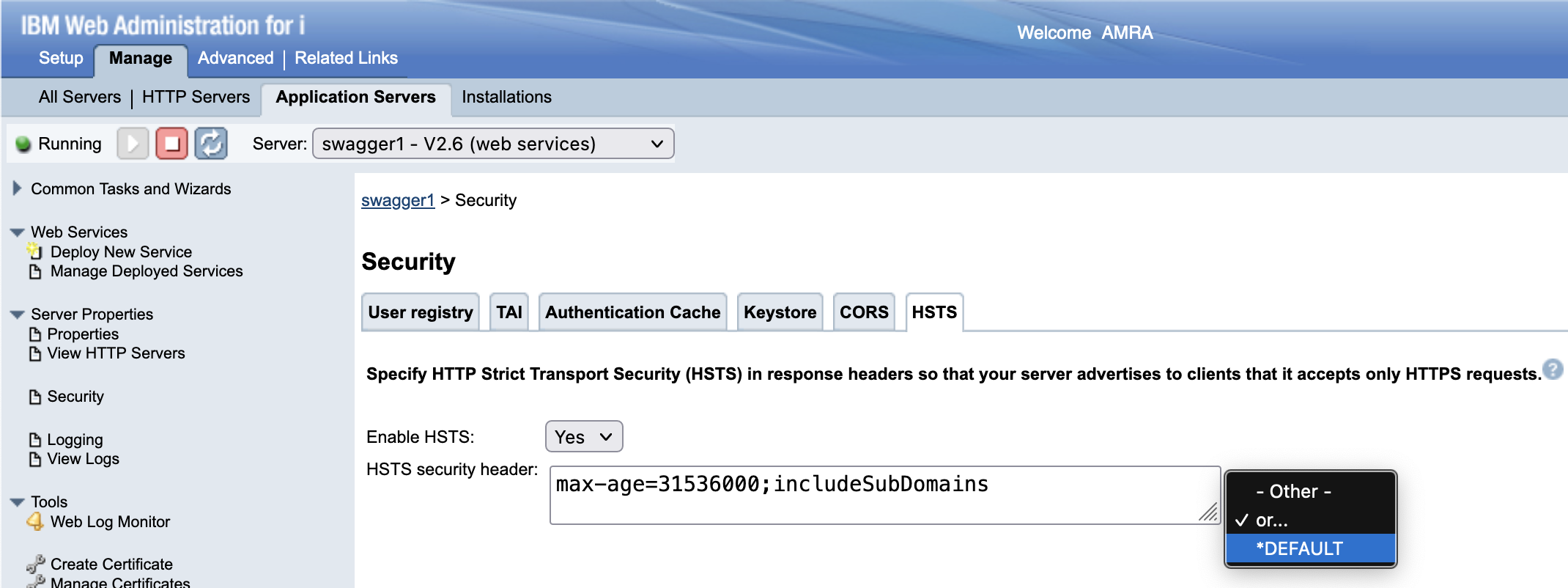Viewport: 1568px width, 588px height.
Task: Collapse the Tools section
Action: [18, 502]
